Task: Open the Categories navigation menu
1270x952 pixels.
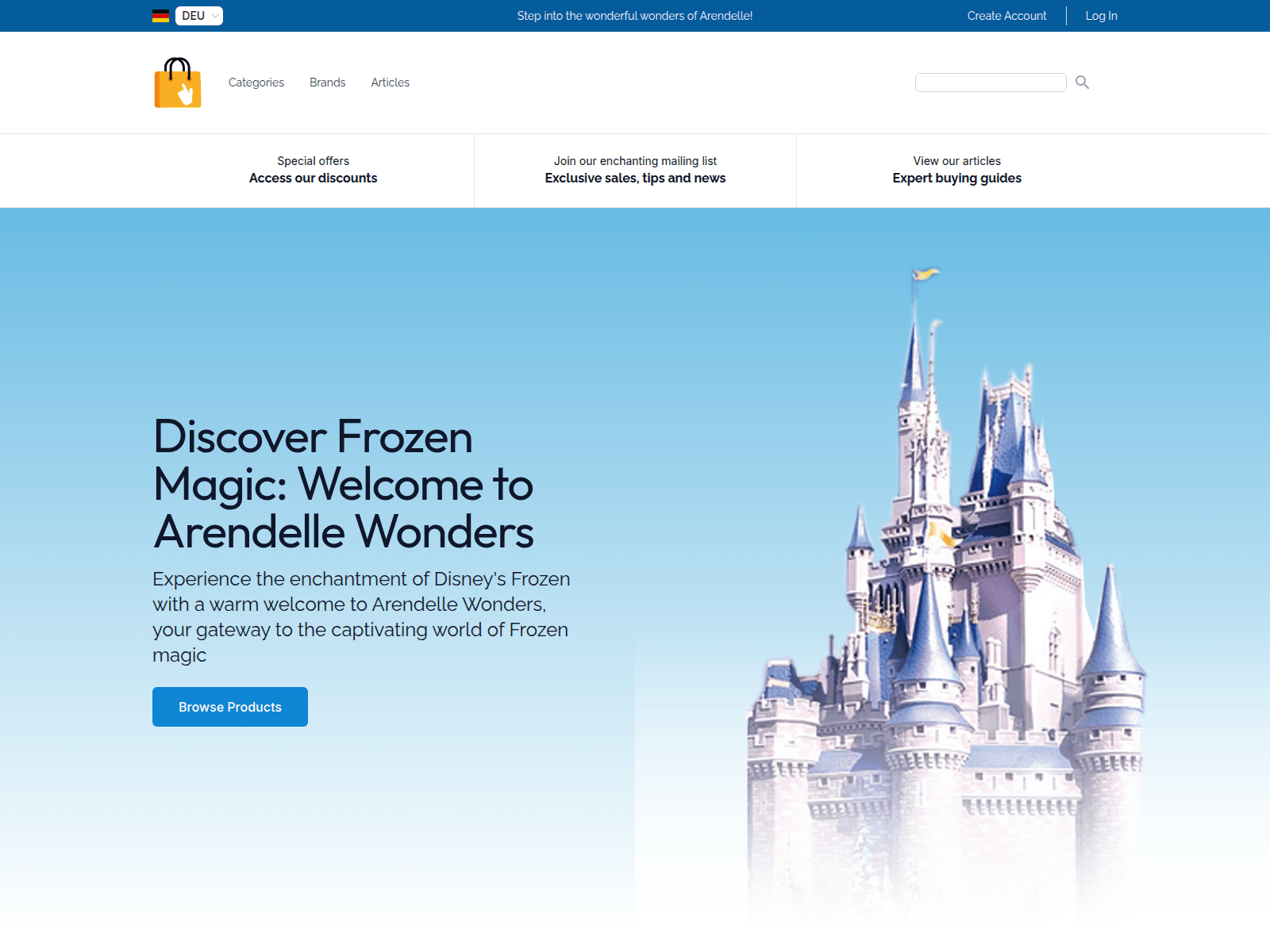Action: pos(256,82)
